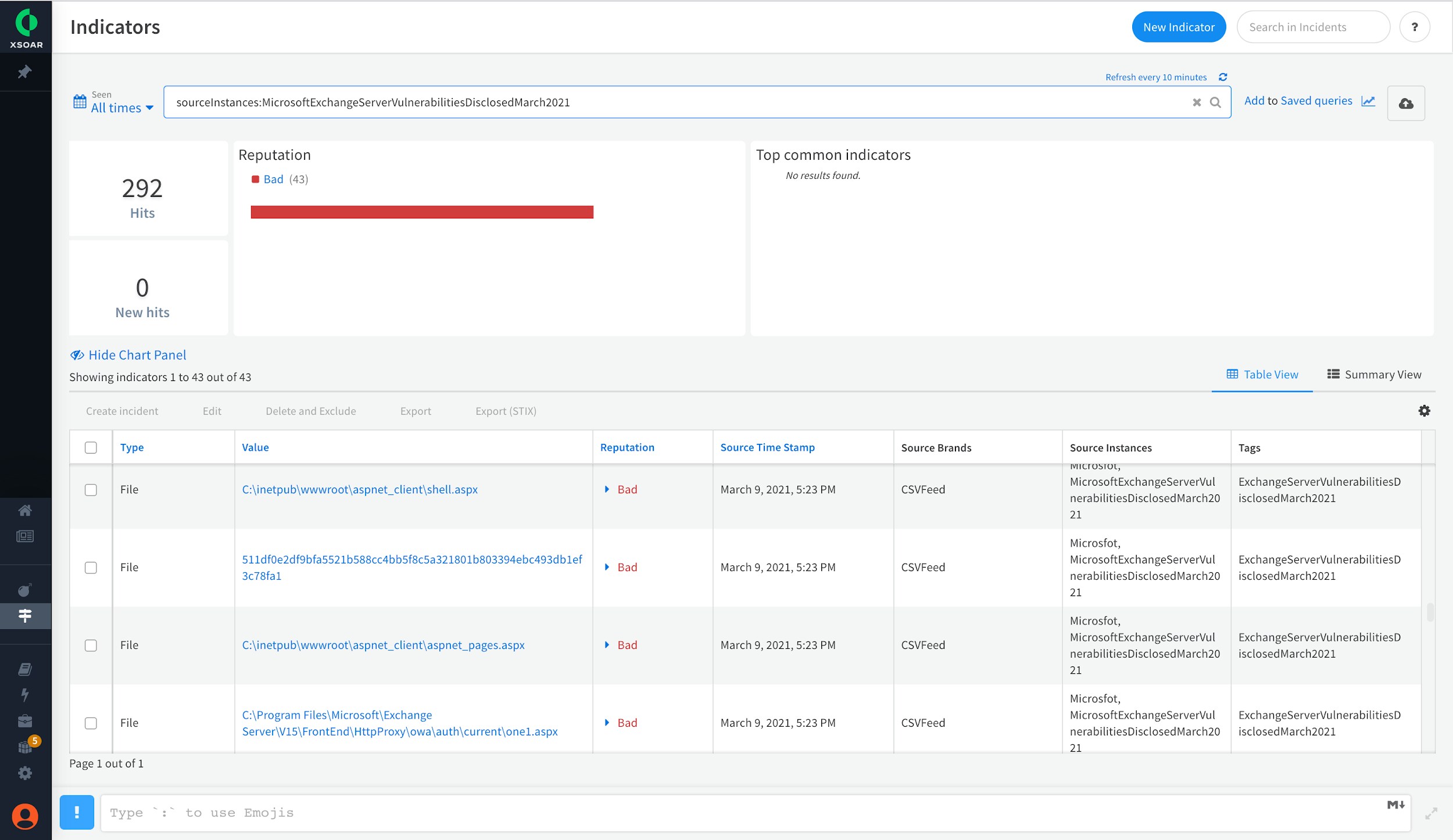Open the user profile avatar

pos(25,816)
